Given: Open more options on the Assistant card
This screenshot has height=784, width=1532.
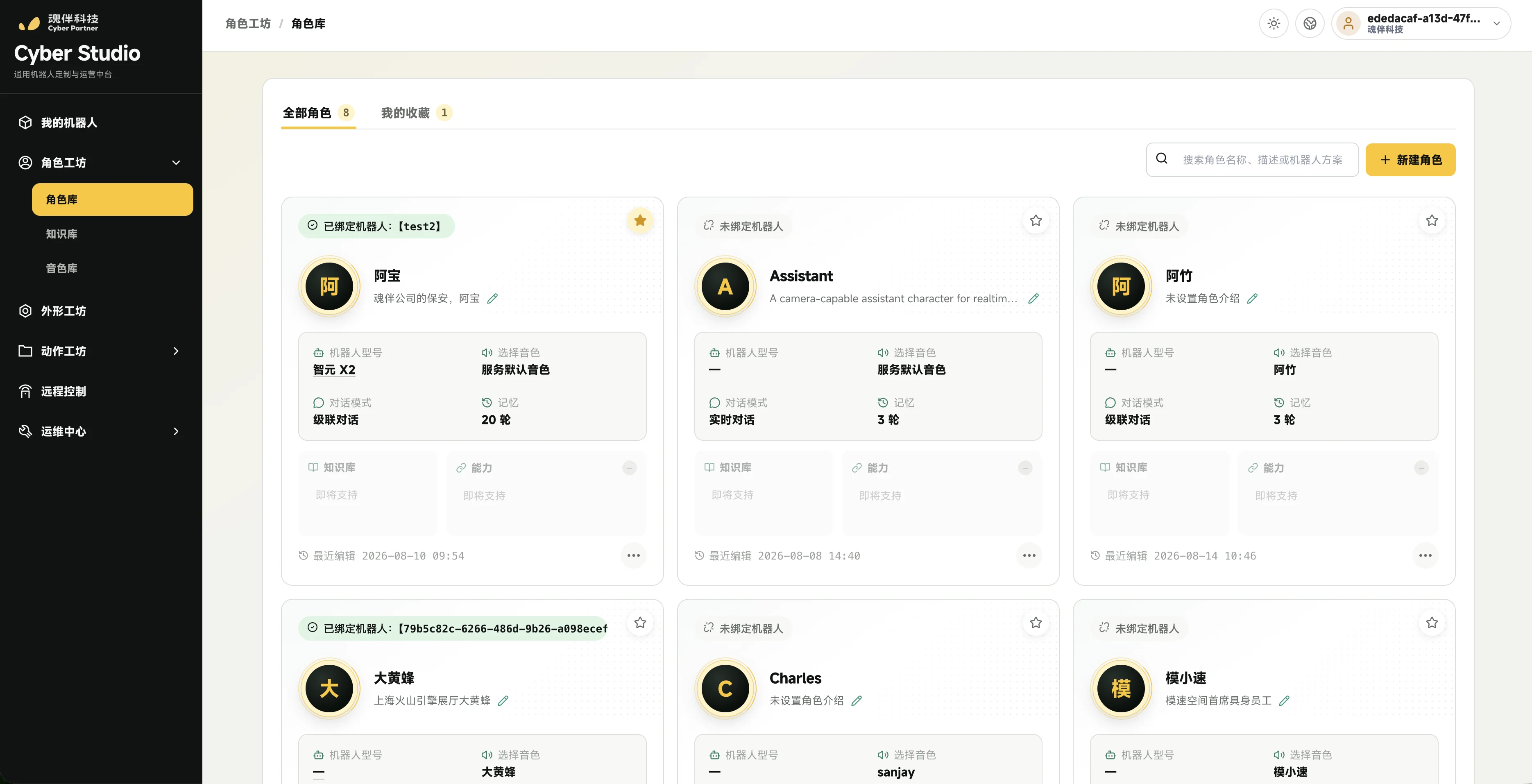Looking at the screenshot, I should (x=1029, y=555).
